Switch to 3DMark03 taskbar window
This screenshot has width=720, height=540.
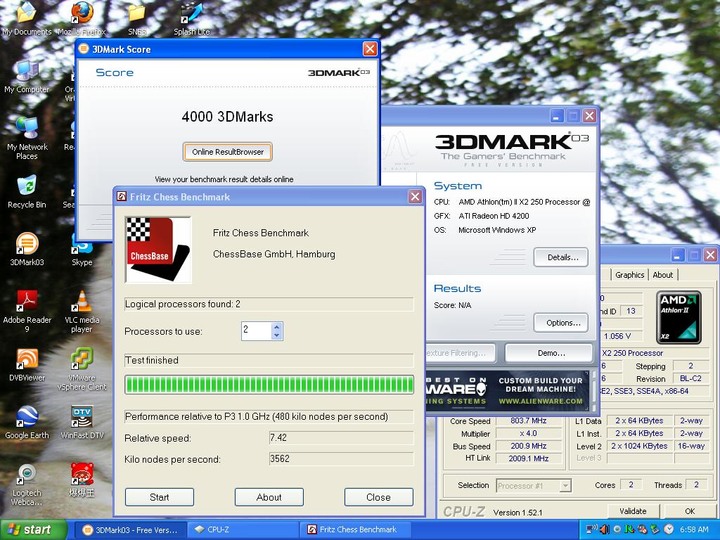click(130, 530)
